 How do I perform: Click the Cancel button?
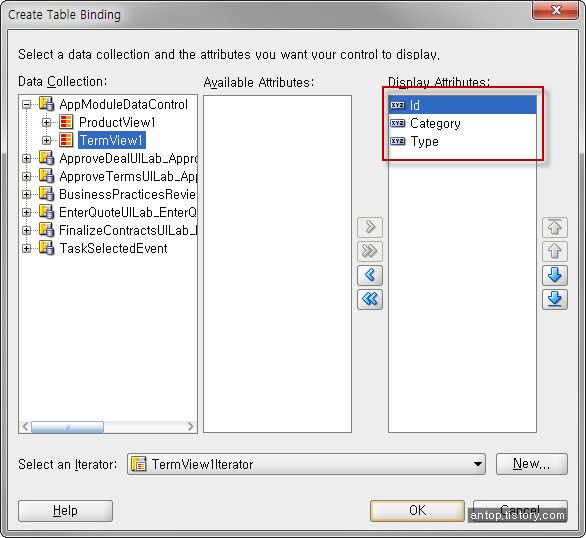[x=520, y=510]
